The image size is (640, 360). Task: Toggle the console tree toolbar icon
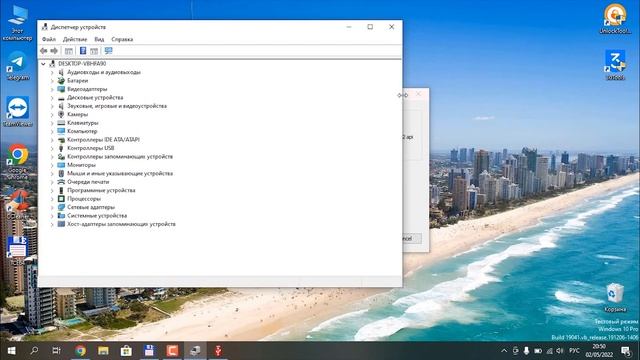click(69, 51)
